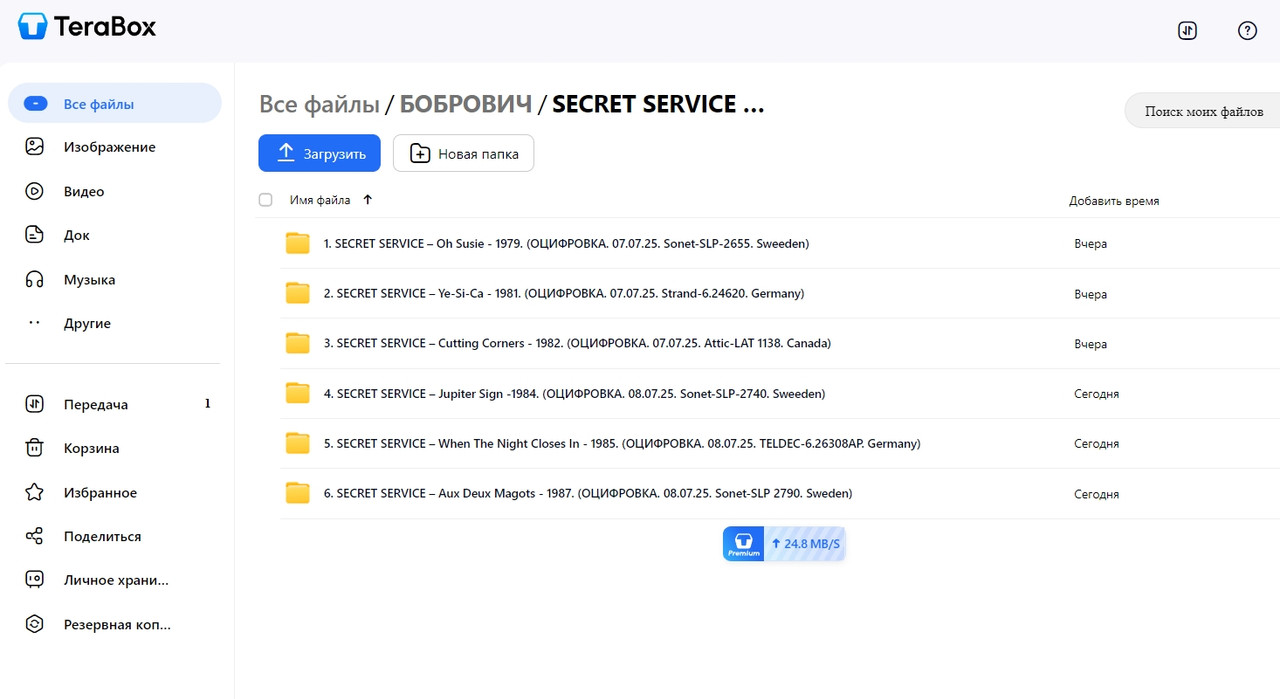Toggle the sort arrow next to Имя файла
The height and width of the screenshot is (699, 1280).
[x=367, y=200]
